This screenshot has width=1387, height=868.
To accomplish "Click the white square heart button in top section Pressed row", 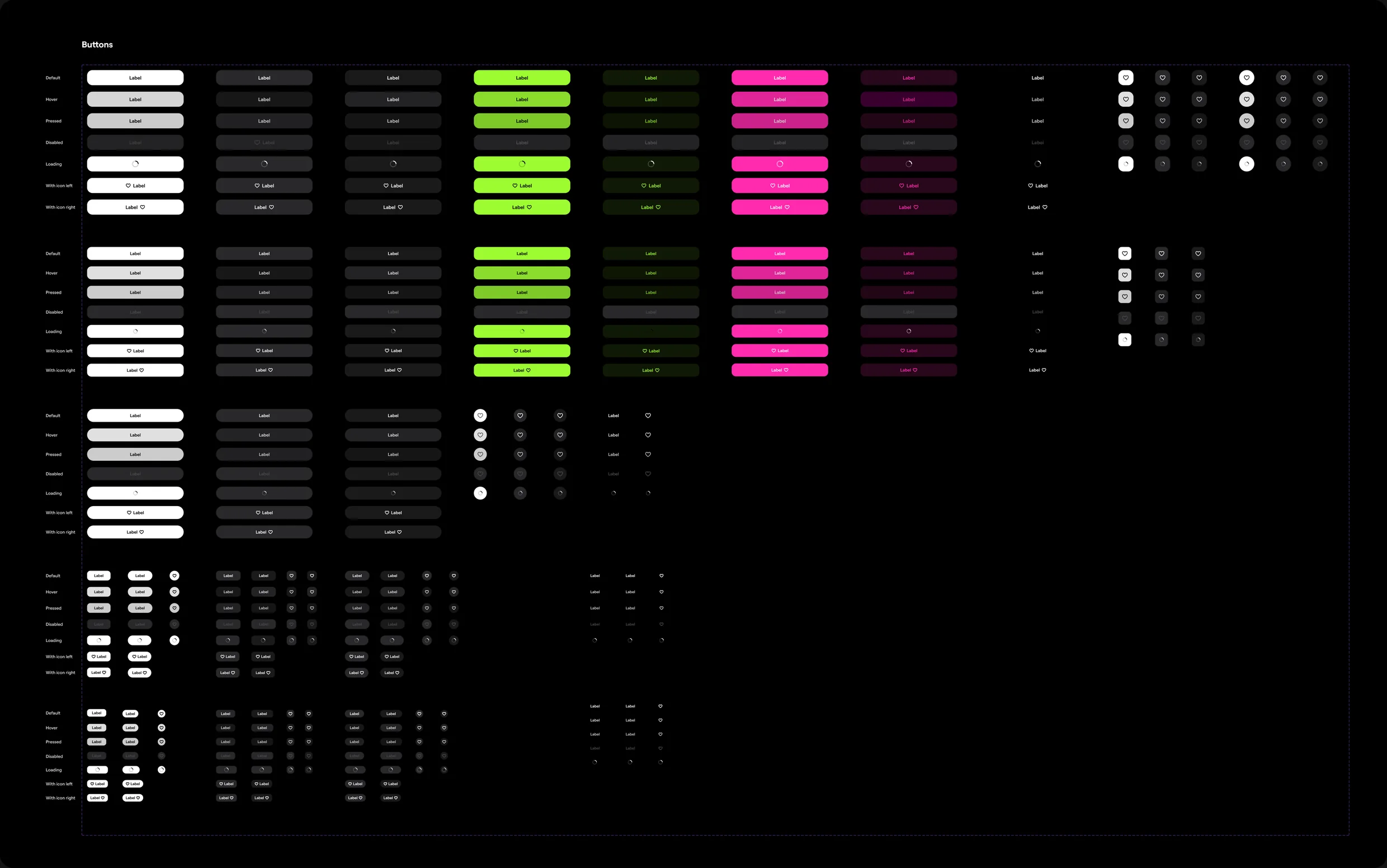I will (x=1126, y=121).
